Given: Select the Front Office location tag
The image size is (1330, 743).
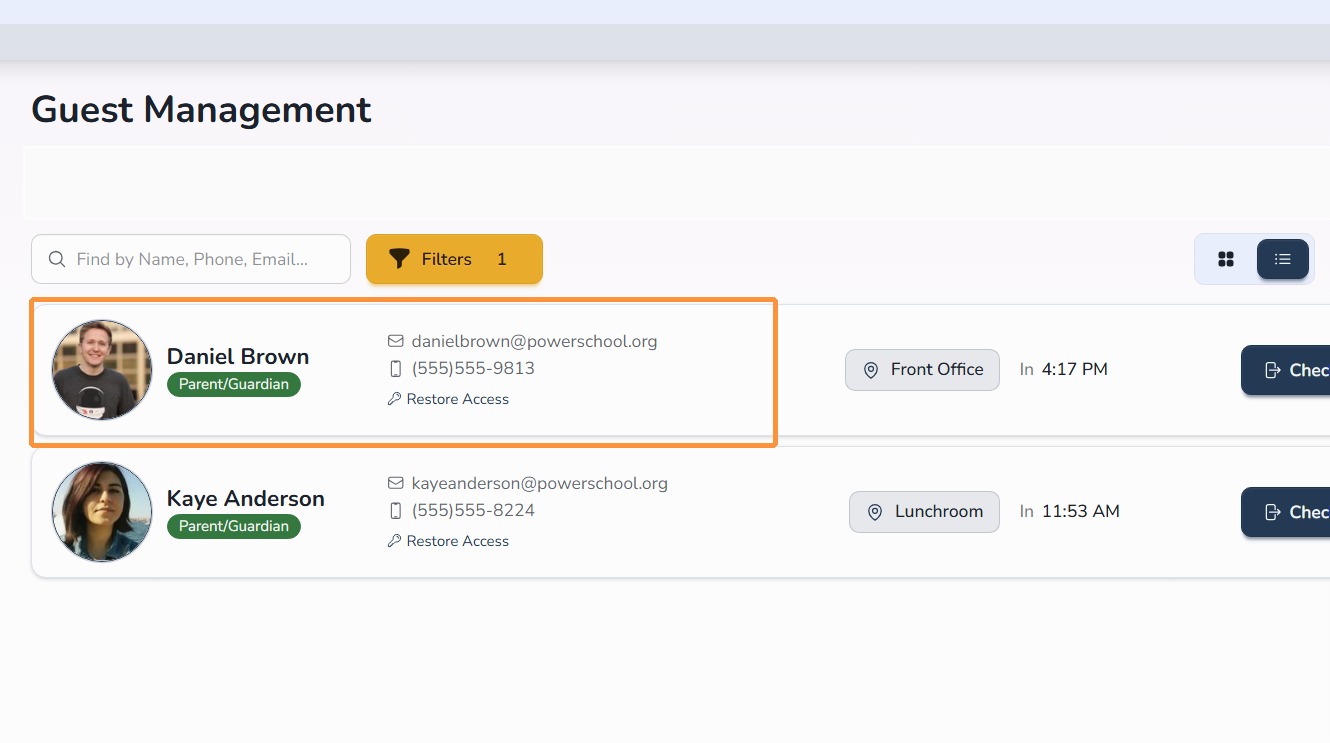Looking at the screenshot, I should pos(922,370).
